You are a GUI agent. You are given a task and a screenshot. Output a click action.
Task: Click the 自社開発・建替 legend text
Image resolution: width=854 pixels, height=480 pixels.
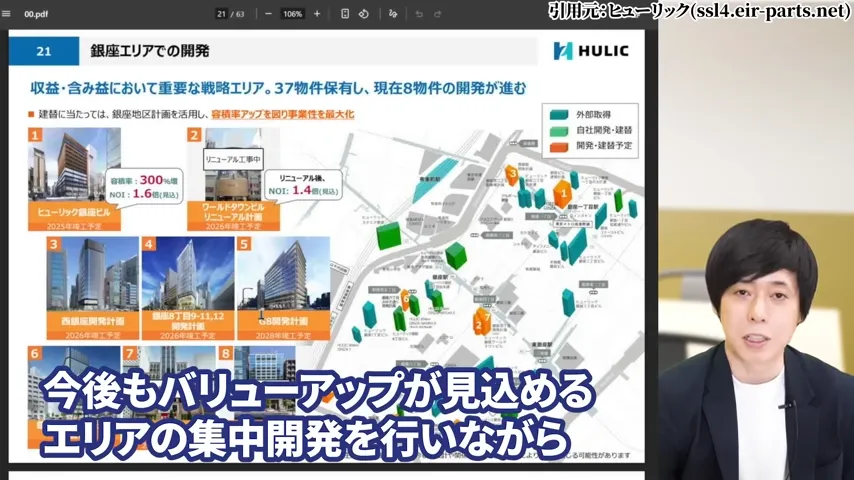(x=604, y=131)
